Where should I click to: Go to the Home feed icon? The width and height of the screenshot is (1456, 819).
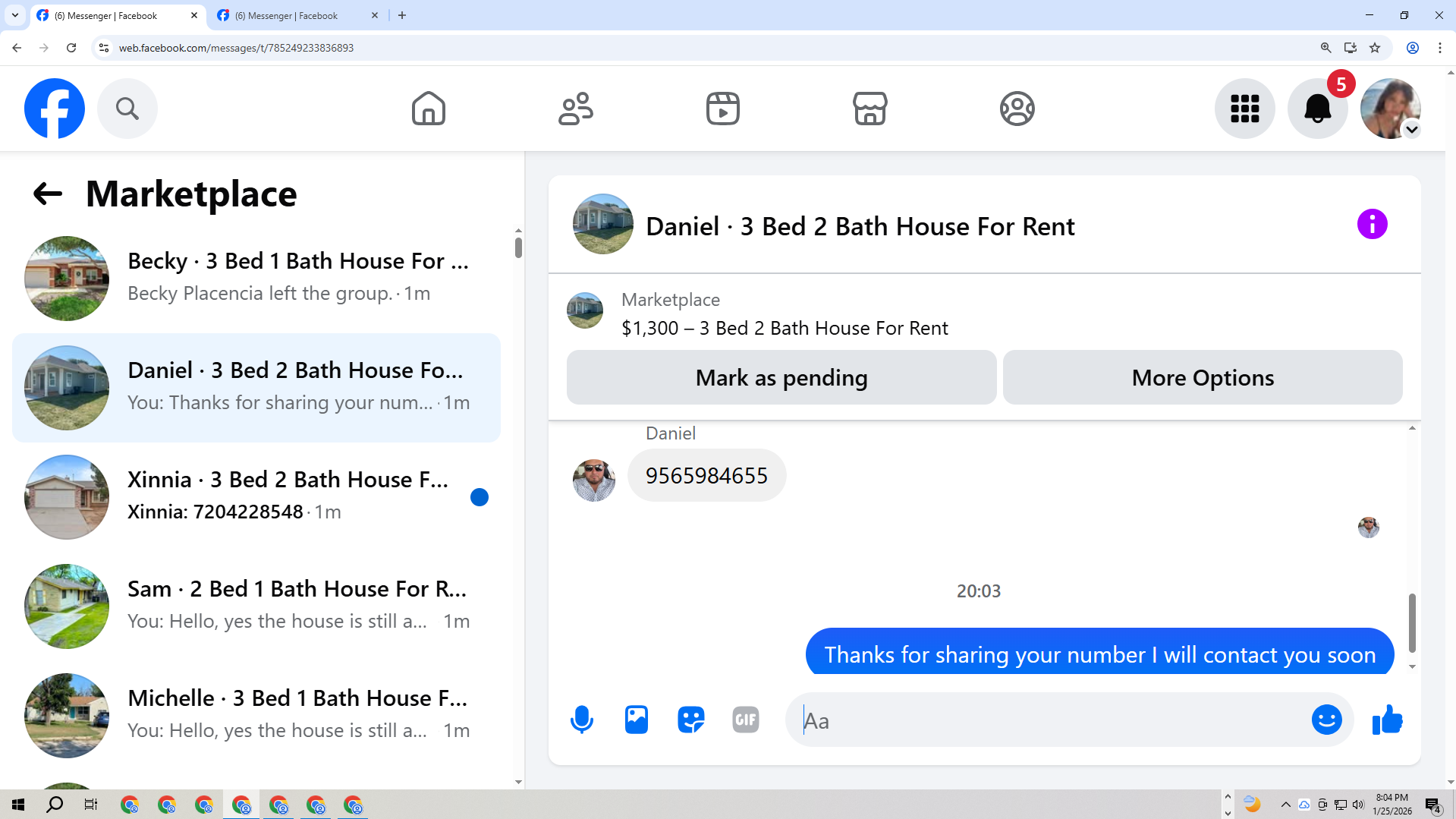pos(429,109)
